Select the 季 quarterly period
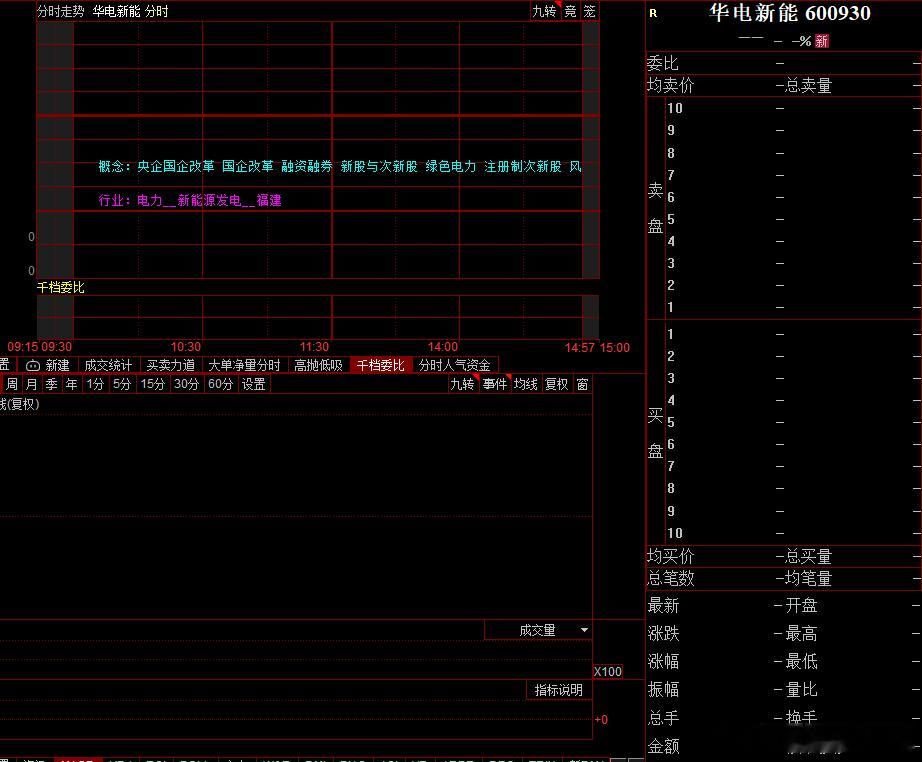Screen dimensions: 922x762 pos(52,384)
